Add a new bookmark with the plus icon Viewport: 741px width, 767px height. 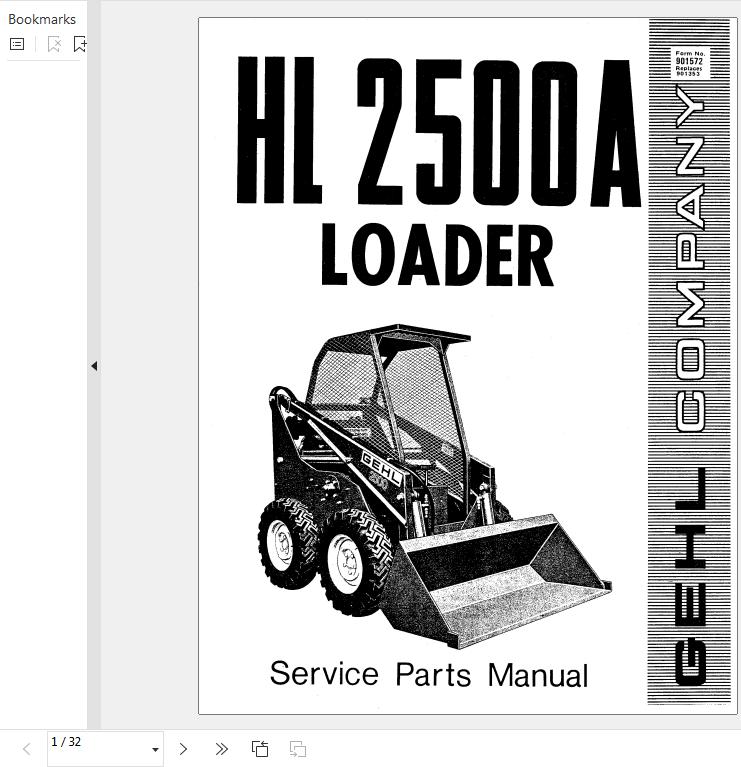80,44
